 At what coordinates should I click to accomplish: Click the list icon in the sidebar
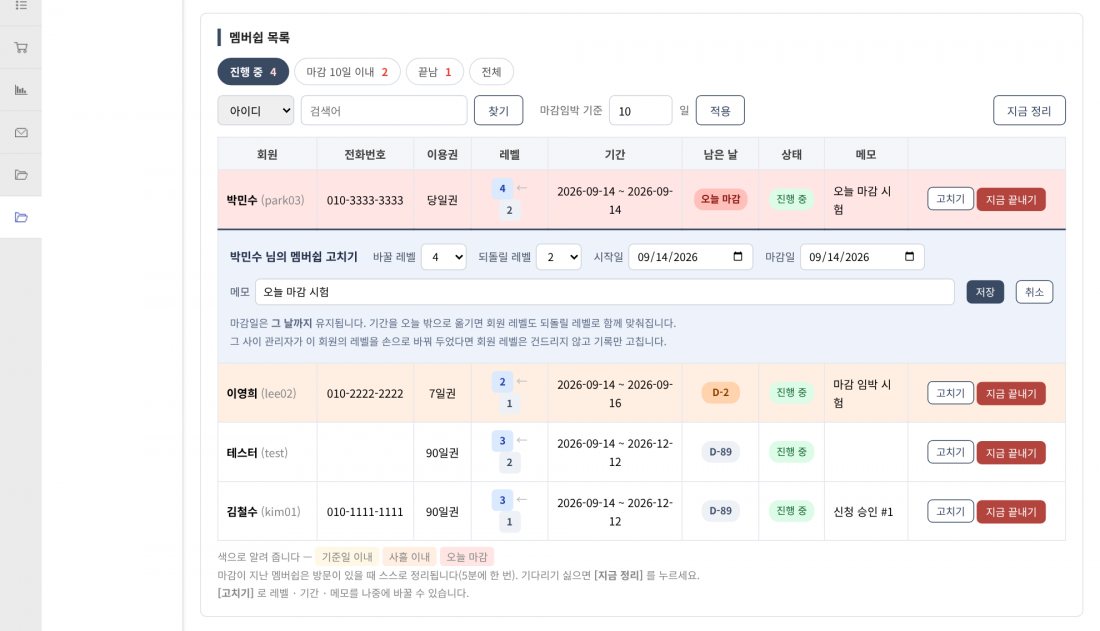pos(21,6)
